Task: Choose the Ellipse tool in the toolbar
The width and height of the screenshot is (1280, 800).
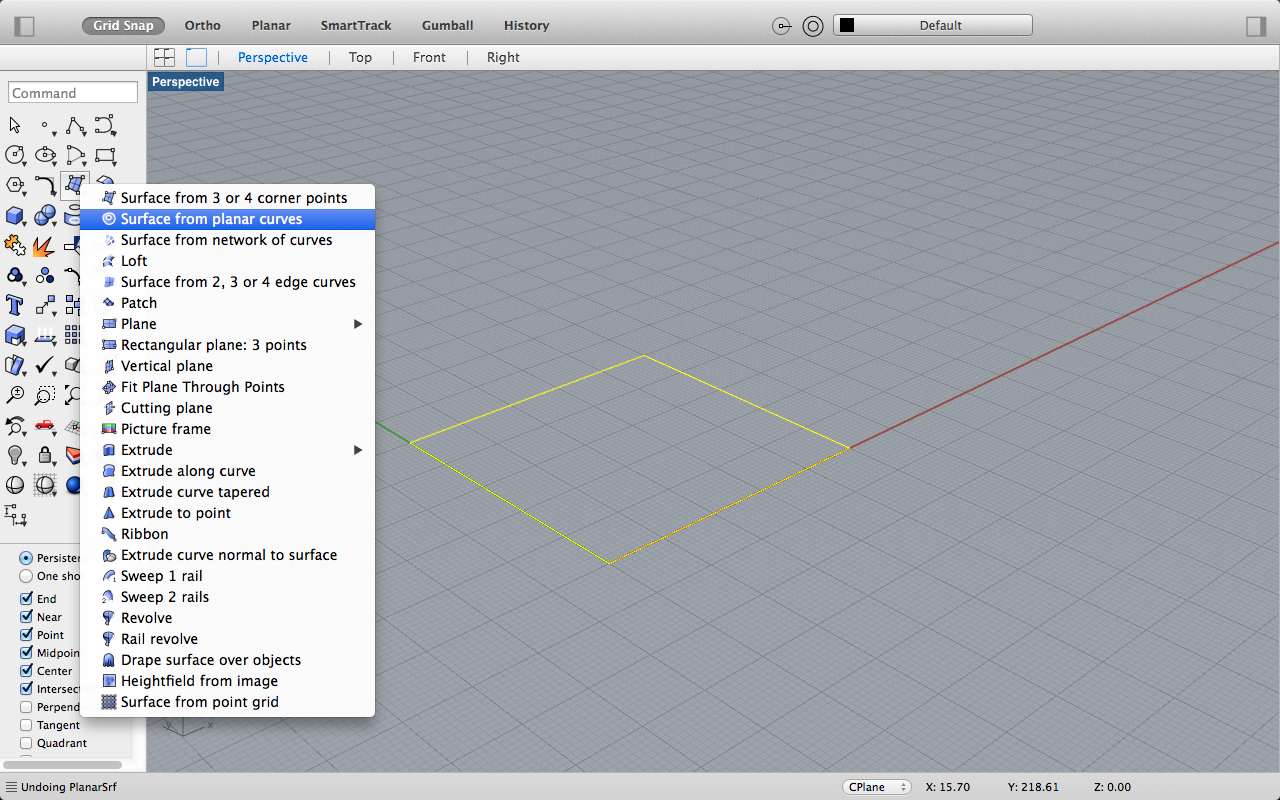Action: tap(45, 155)
